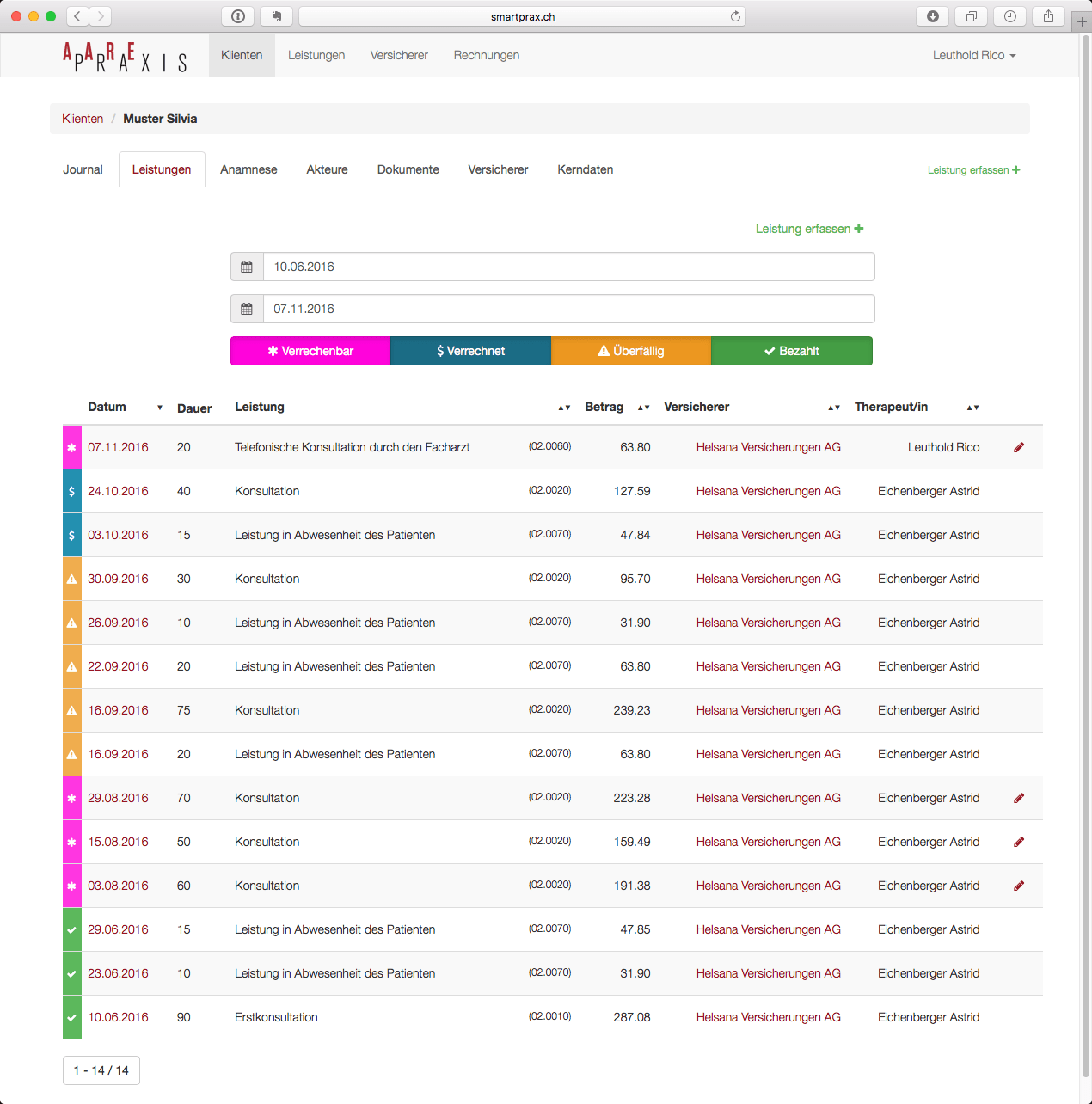Switch to the client Versicherer tab

click(x=498, y=169)
